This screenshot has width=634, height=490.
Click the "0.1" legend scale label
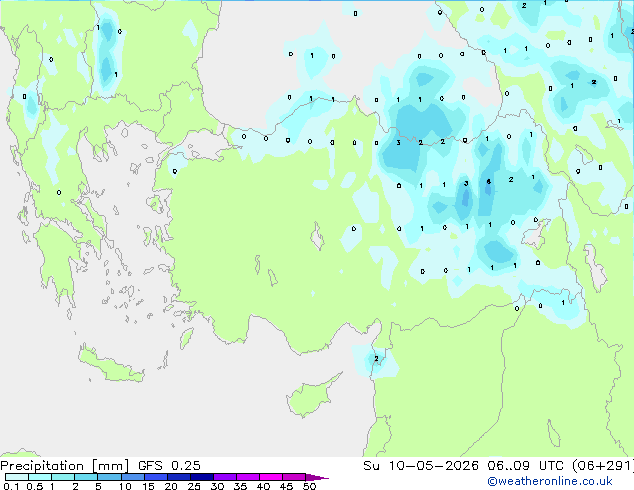(11, 486)
